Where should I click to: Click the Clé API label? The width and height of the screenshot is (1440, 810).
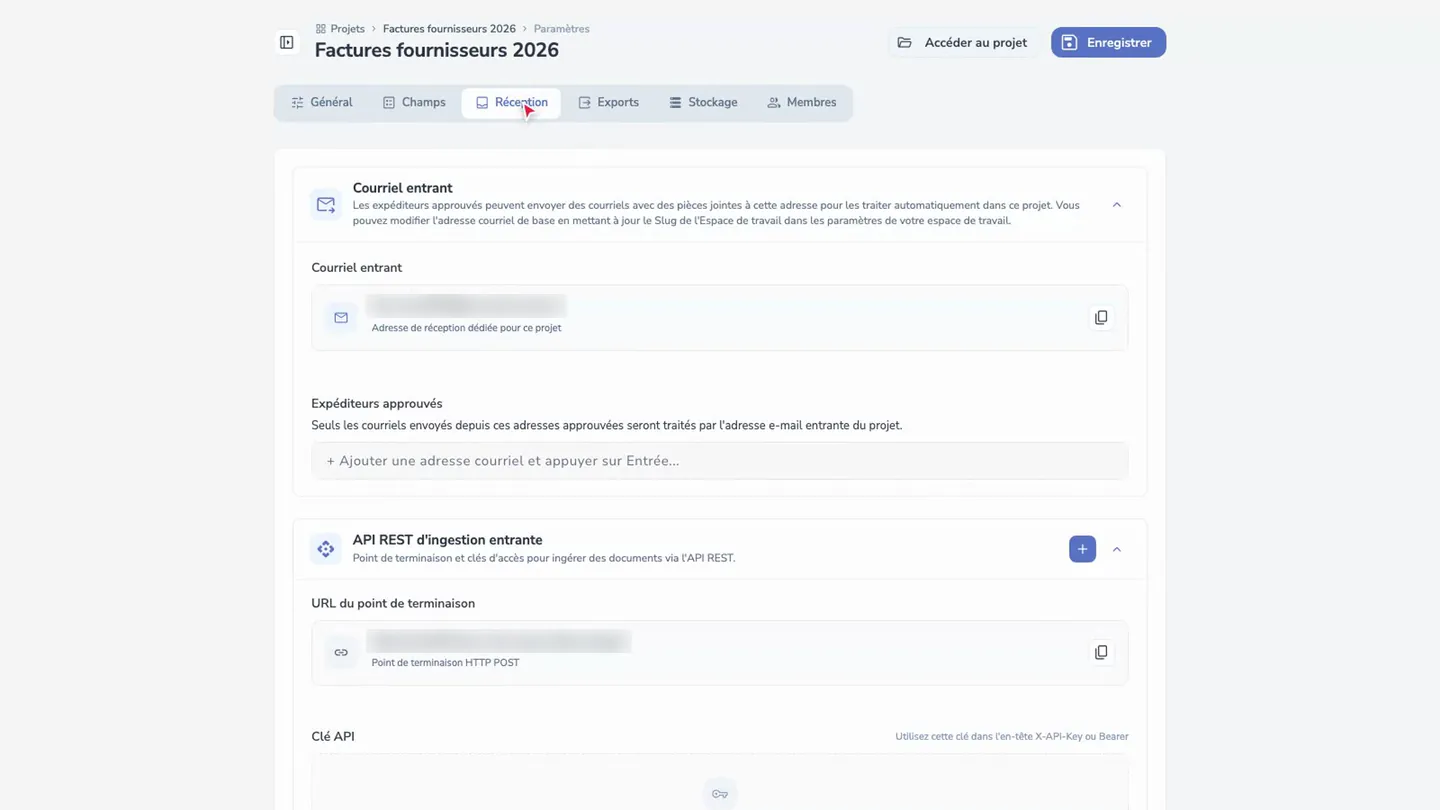[x=333, y=737]
